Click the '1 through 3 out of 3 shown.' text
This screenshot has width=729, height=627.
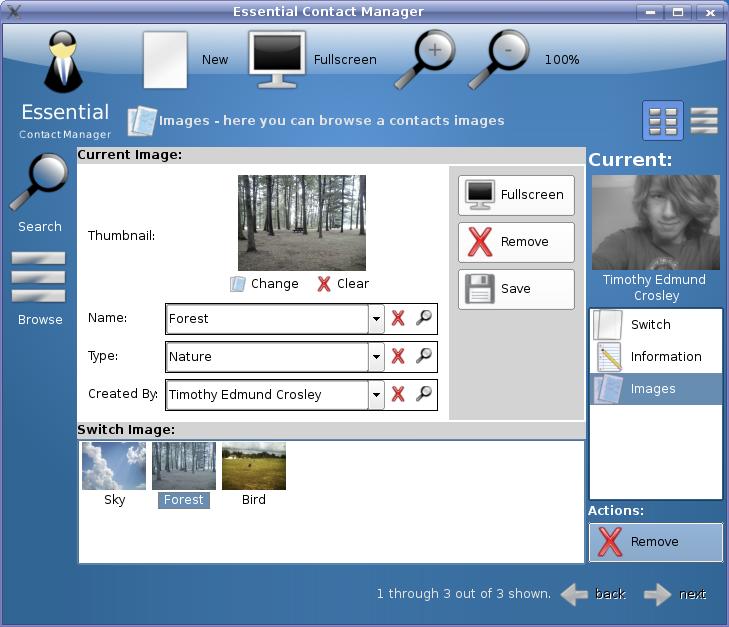464,594
